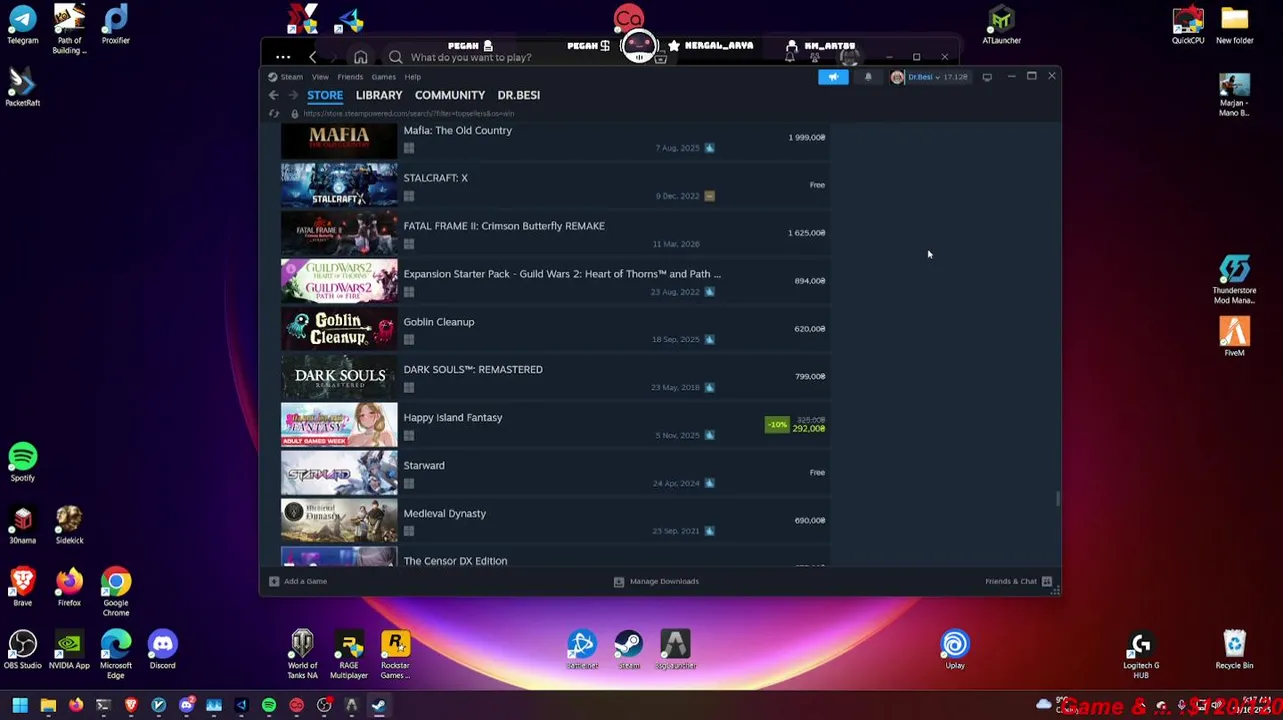Open the Recycle Bin
The height and width of the screenshot is (720, 1283).
point(1234,651)
